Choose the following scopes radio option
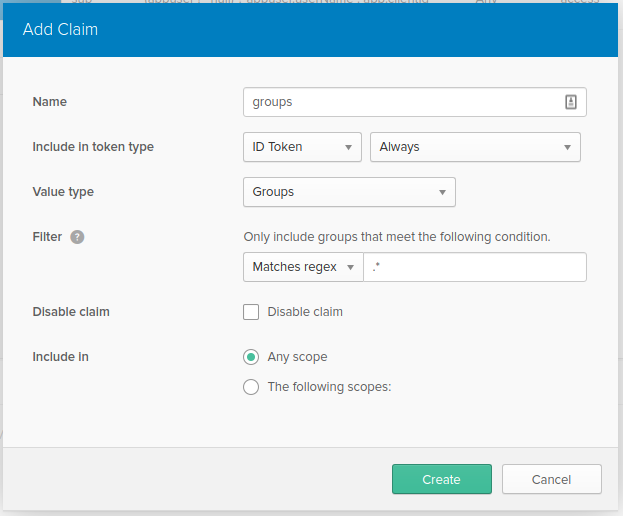Screen dimensions: 623x516 click(x=251, y=387)
